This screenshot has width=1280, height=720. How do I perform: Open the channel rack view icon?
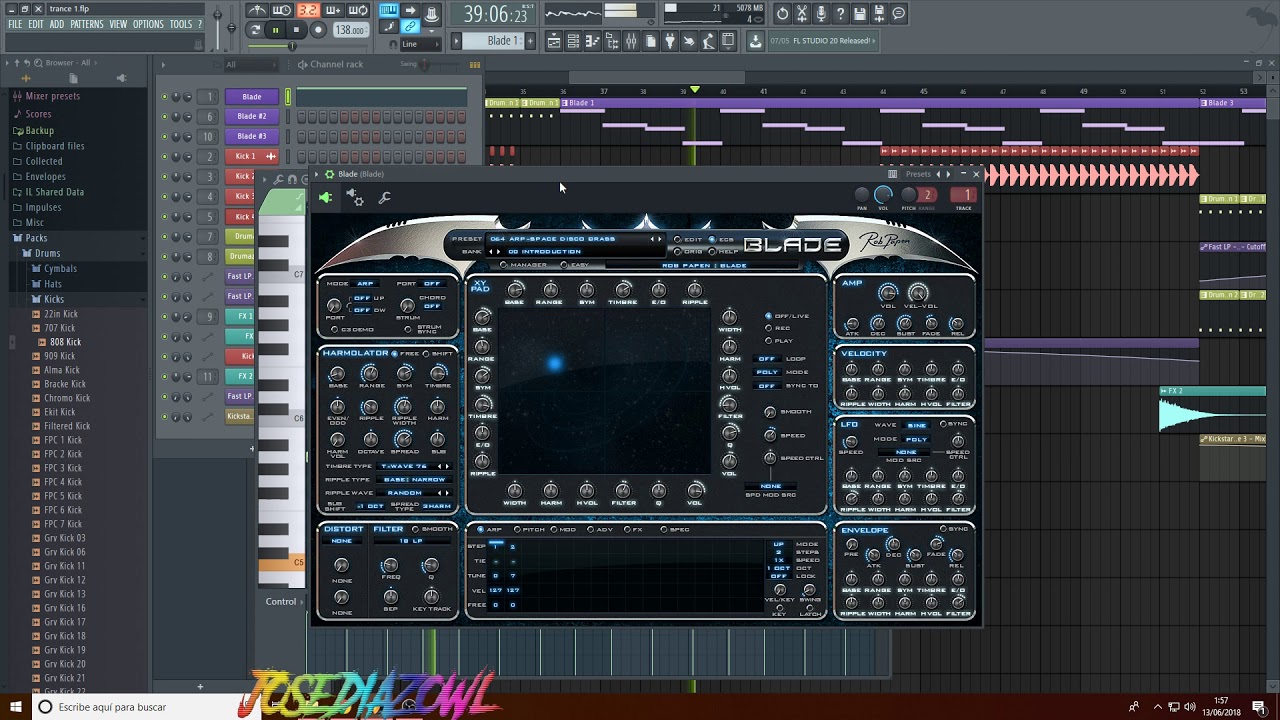pyautogui.click(x=573, y=41)
